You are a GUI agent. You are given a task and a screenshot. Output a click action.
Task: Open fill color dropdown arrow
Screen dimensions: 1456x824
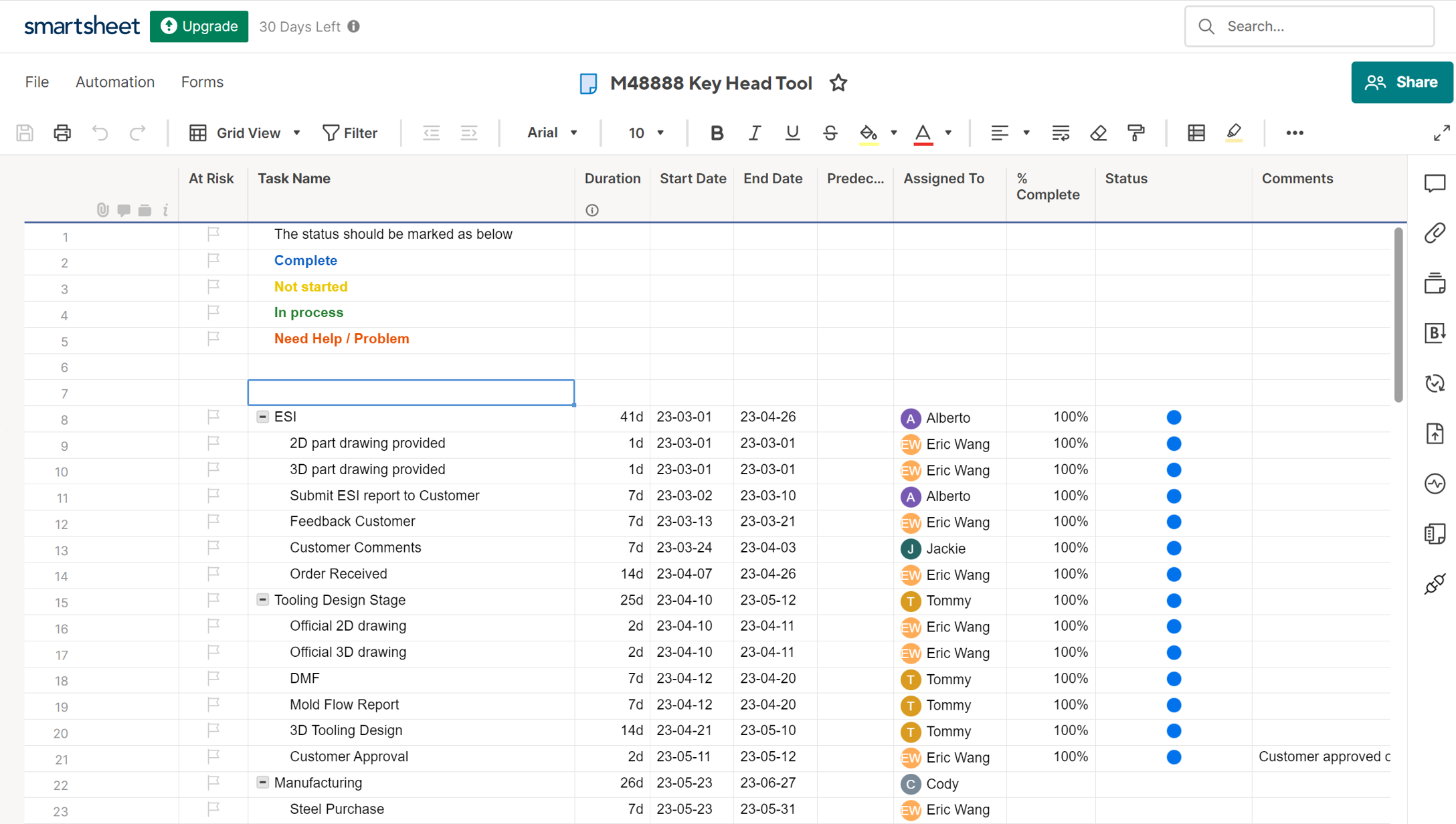(894, 133)
